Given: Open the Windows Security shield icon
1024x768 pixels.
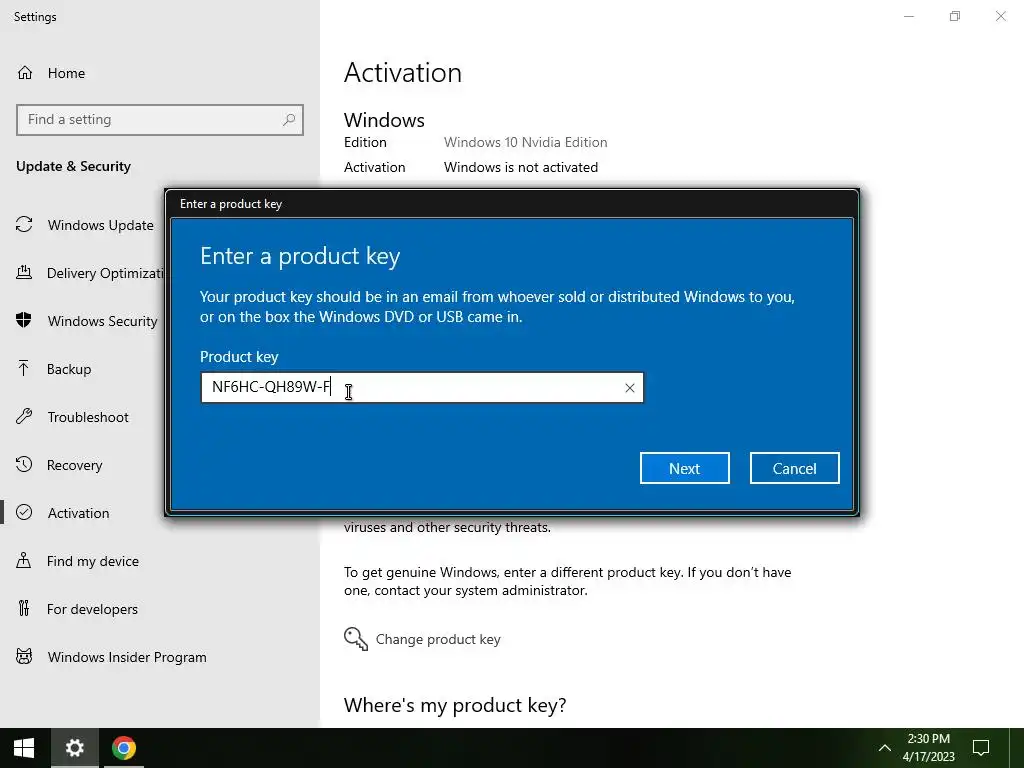Looking at the screenshot, I should tap(24, 320).
